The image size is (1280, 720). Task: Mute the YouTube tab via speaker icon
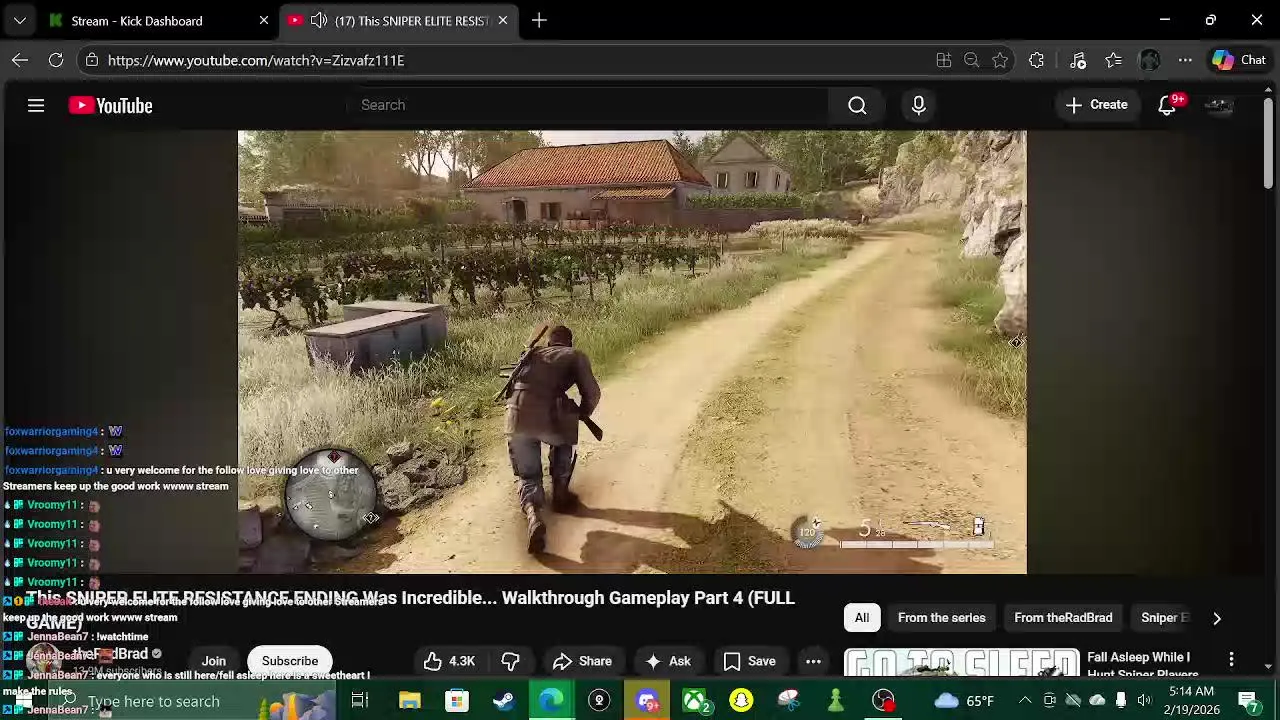point(319,20)
